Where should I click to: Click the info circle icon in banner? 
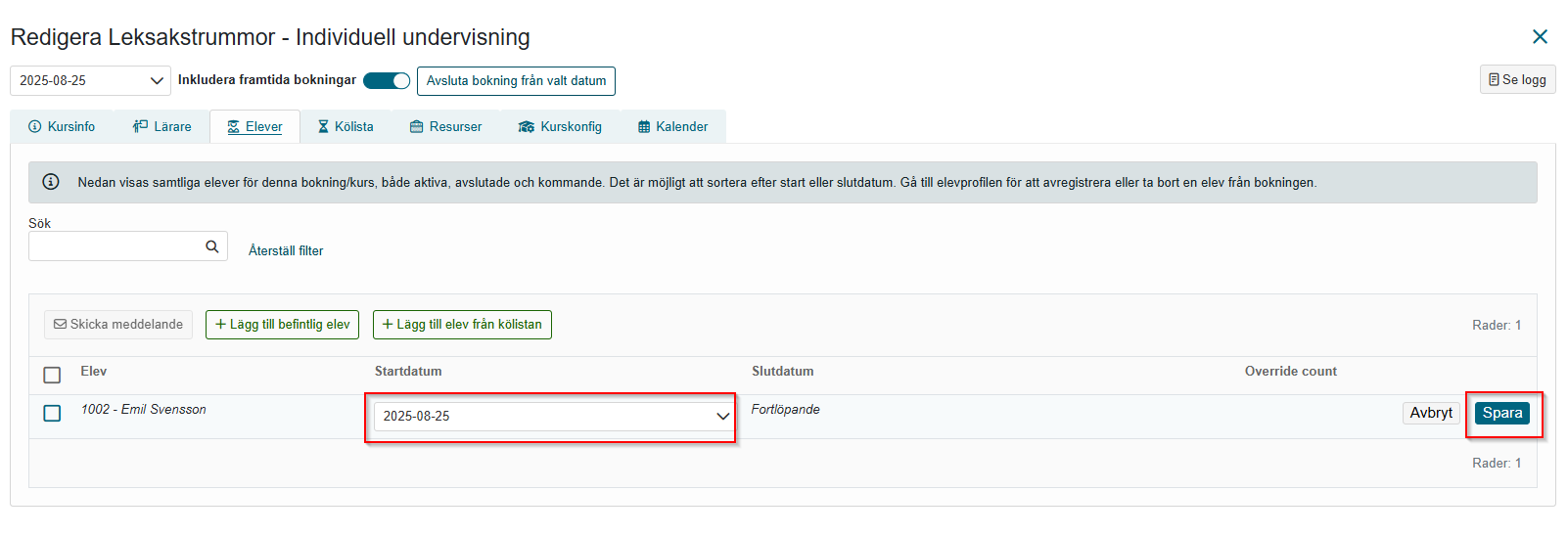click(x=51, y=182)
